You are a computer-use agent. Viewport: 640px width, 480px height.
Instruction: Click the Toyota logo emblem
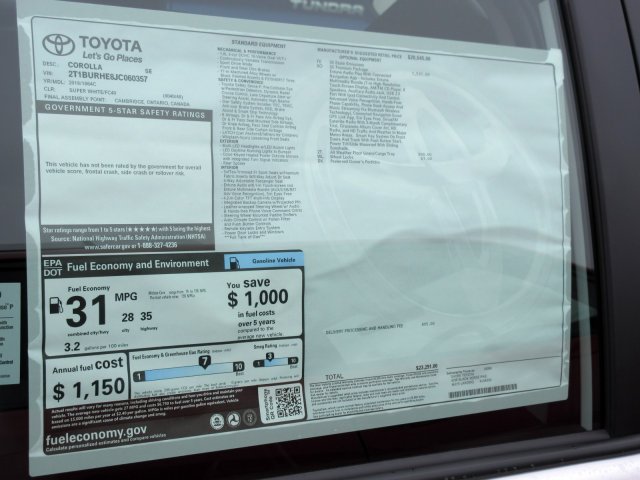59,45
